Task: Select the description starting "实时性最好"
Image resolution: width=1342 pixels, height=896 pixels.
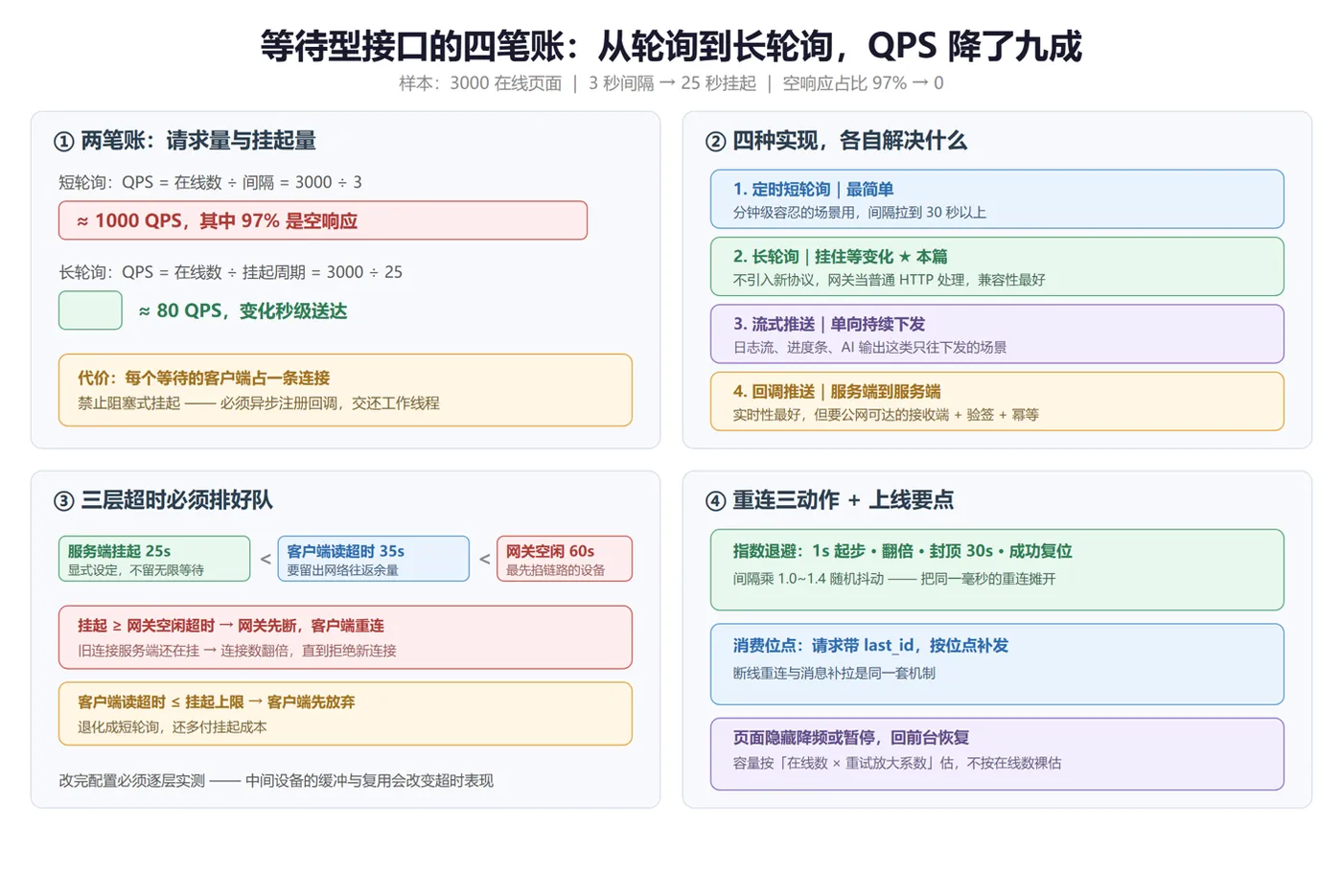Action: [x=886, y=415]
